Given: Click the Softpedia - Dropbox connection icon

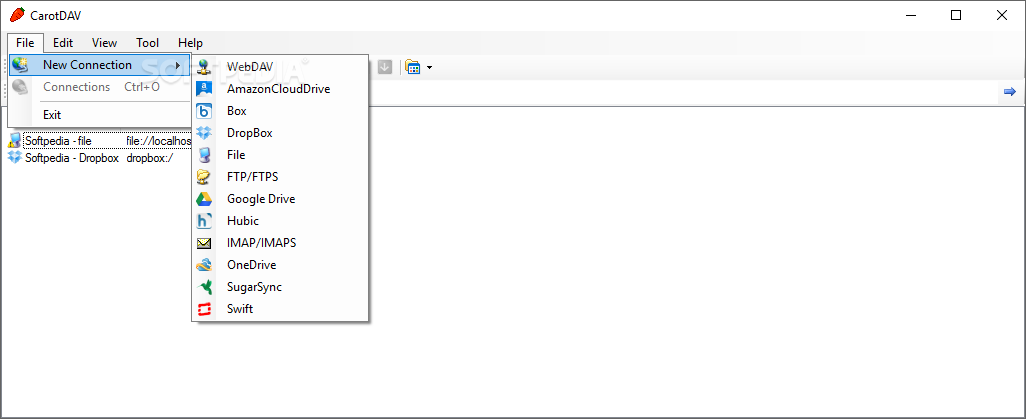Looking at the screenshot, I should 14,158.
